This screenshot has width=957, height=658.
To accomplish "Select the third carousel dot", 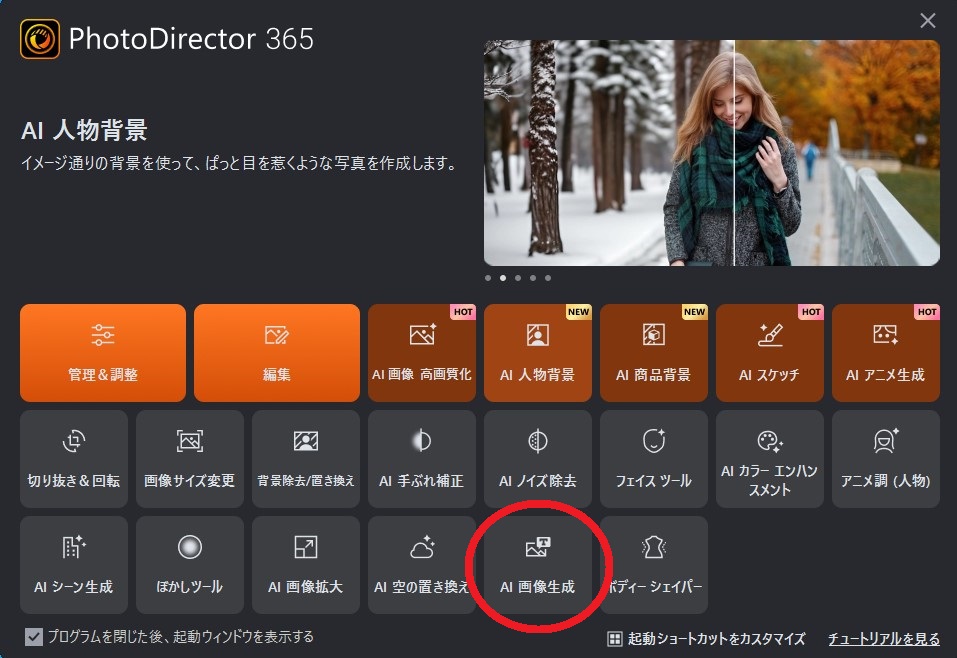I will 518,278.
